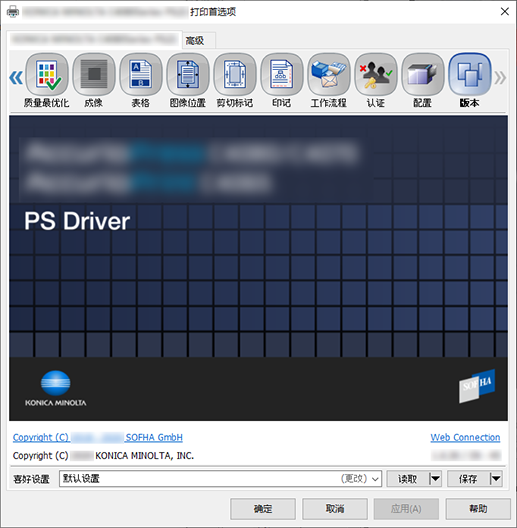Select the 工作流程 workflow icon
The image size is (517, 528).
click(x=329, y=75)
